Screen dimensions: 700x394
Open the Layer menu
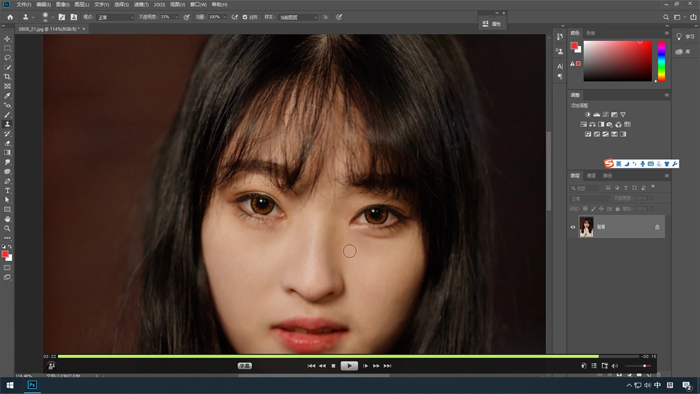coord(82,4)
